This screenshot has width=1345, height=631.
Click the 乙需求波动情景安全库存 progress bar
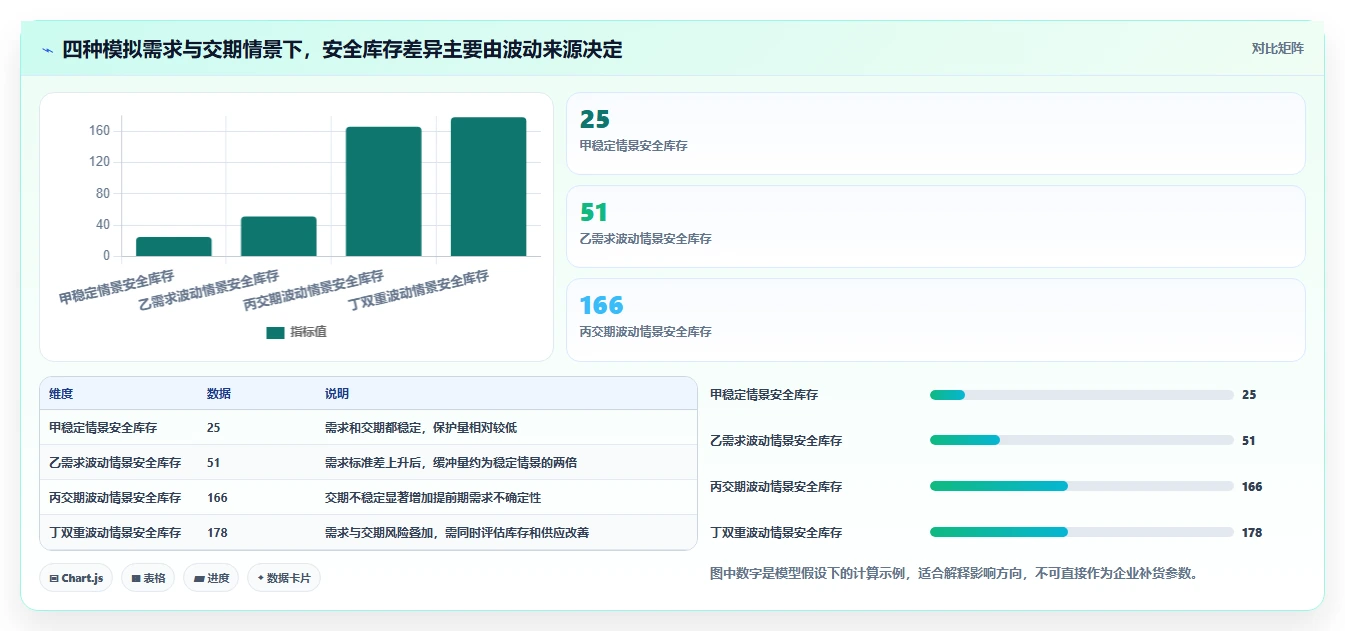click(1081, 440)
